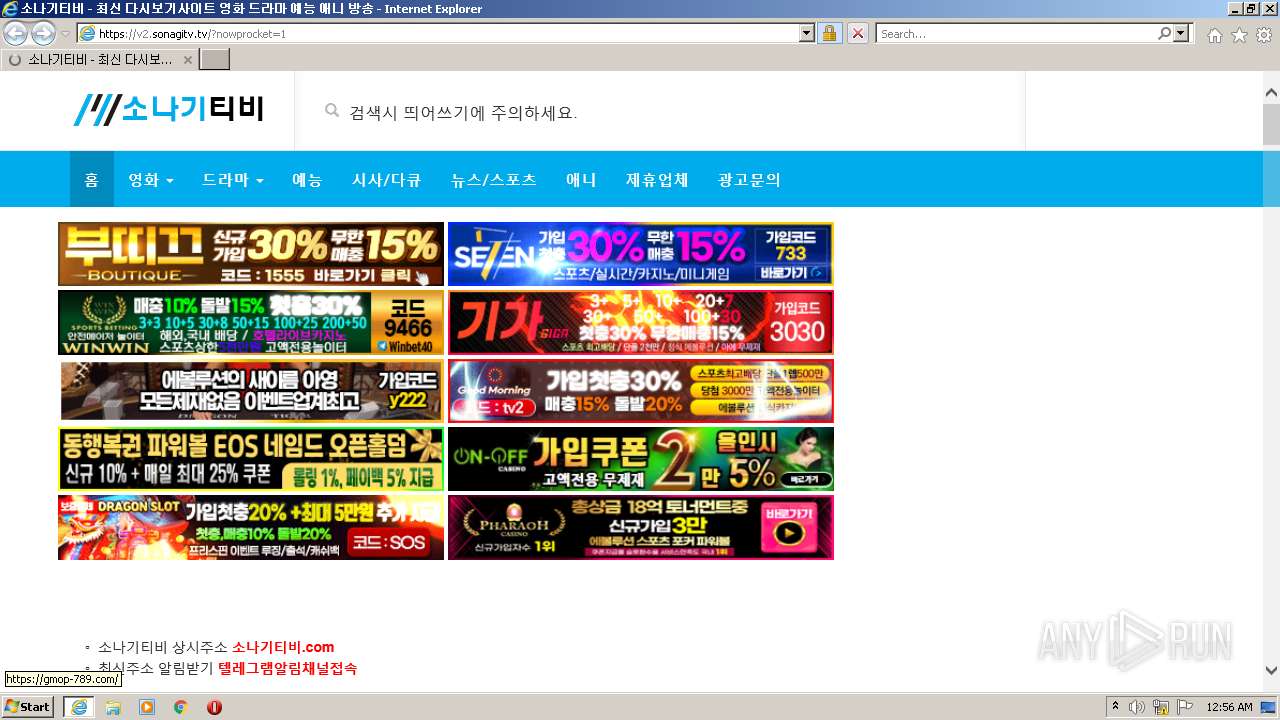Screen dimensions: 1280x720
Task: Switch to the 소나기티비 browser tab
Action: pyautogui.click(x=100, y=60)
